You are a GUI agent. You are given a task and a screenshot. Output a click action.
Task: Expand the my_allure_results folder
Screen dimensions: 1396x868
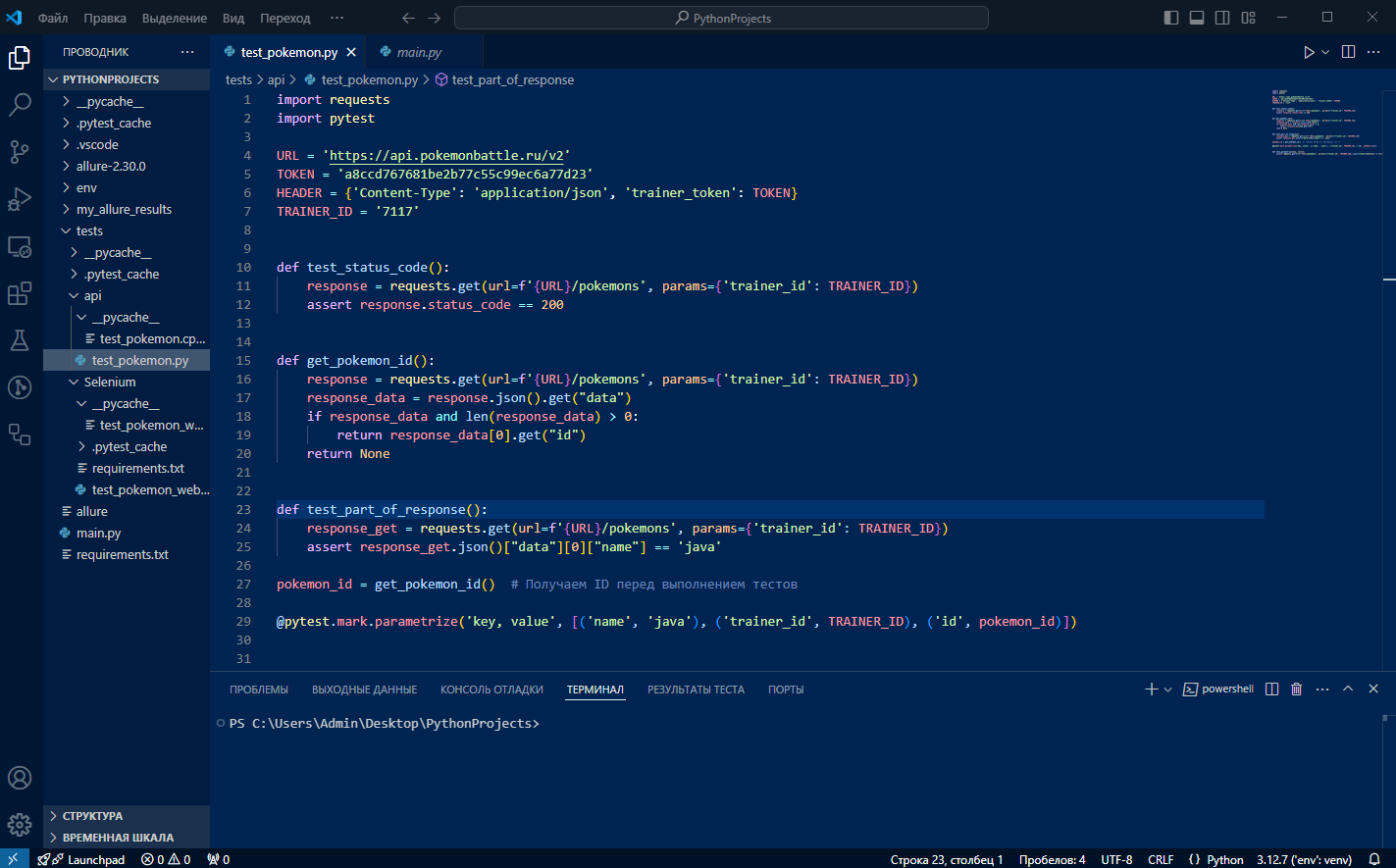click(x=127, y=209)
